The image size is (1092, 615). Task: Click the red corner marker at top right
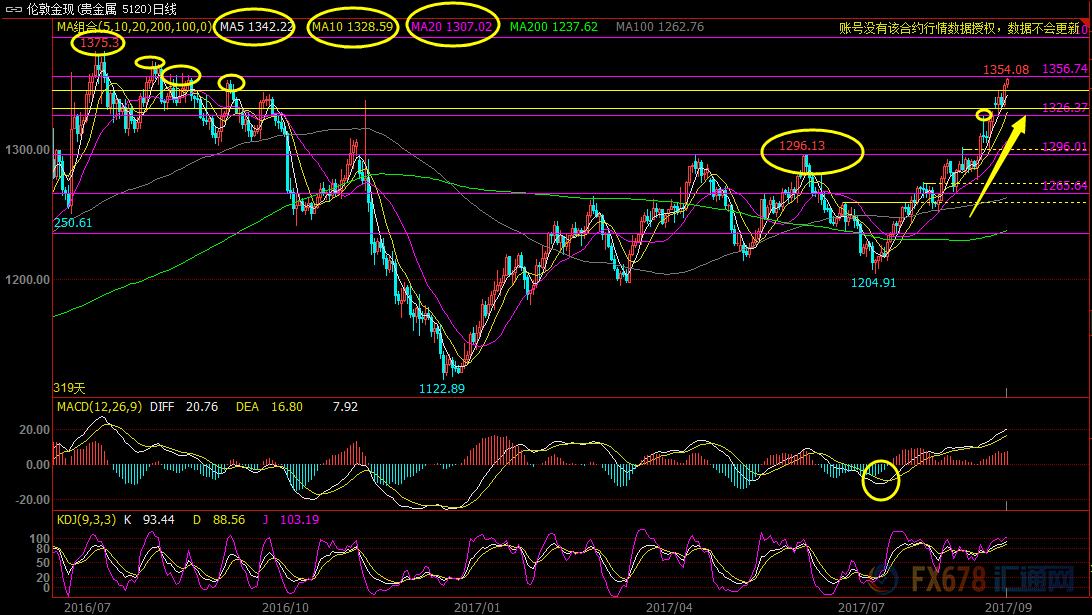1085,30
